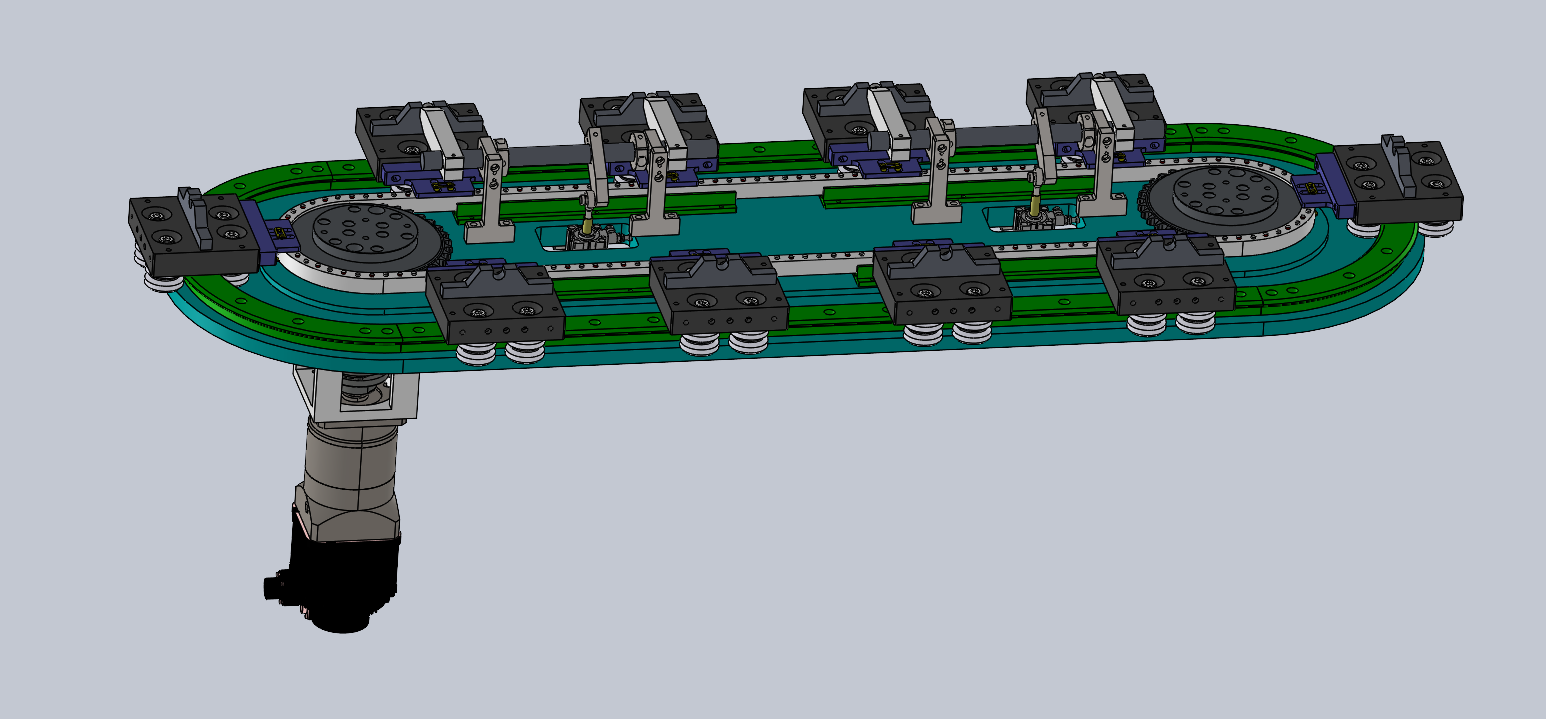The image size is (1546, 719).
Task: Pick the carriage at the far right end
Action: click(x=1399, y=181)
